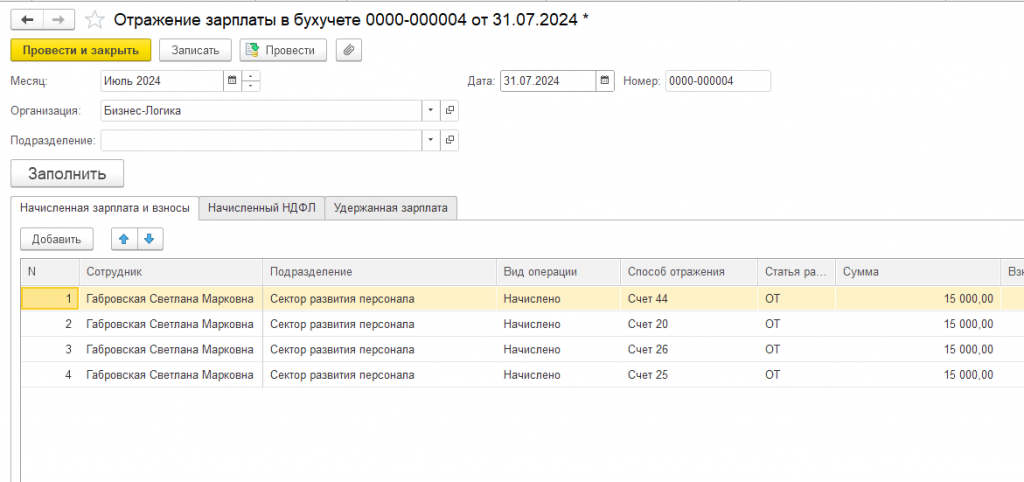Open the Организация record with the open icon
The image size is (1024, 482).
tap(449, 111)
